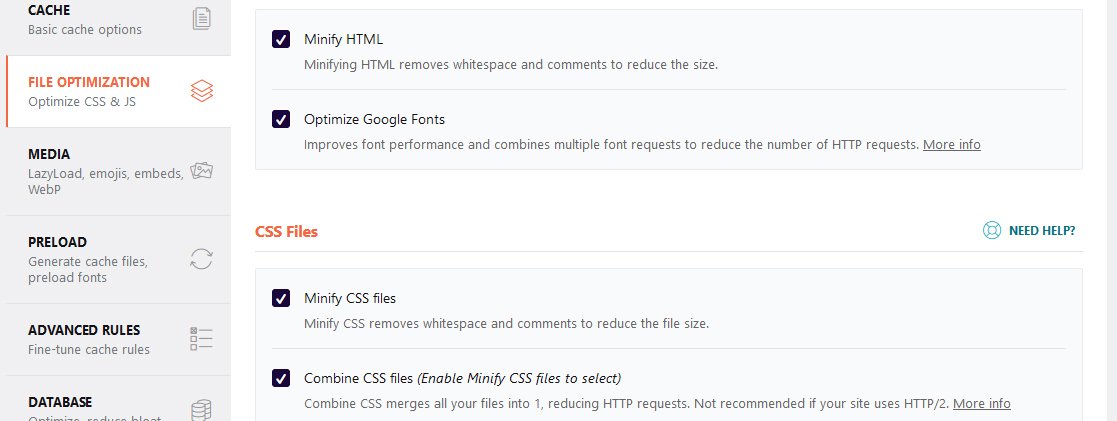Screen dimensions: 1117x421
Task: Click the Cache document icon in sidebar
Action: pos(202,18)
